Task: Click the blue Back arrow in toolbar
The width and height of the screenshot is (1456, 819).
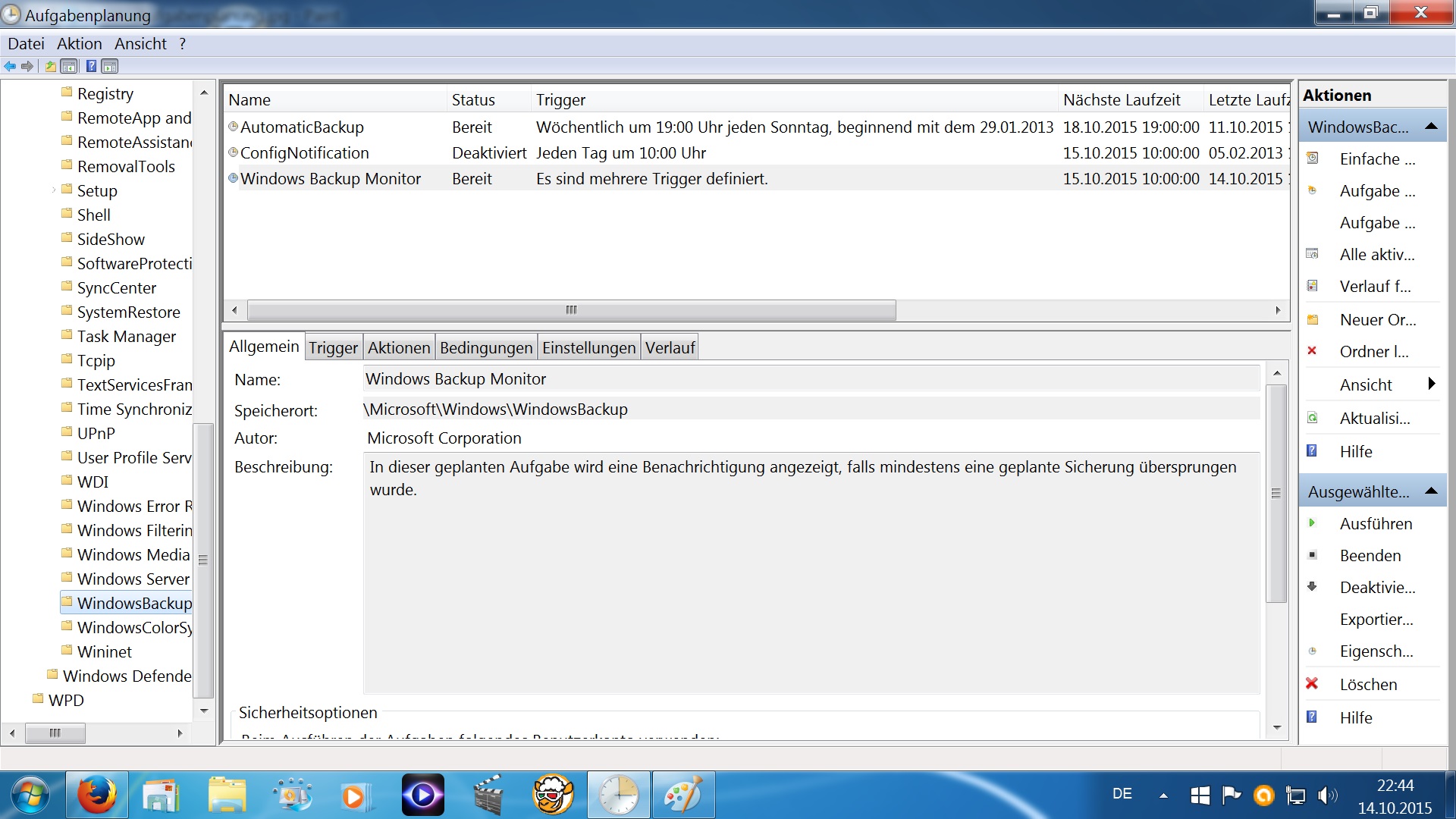Action: click(10, 67)
